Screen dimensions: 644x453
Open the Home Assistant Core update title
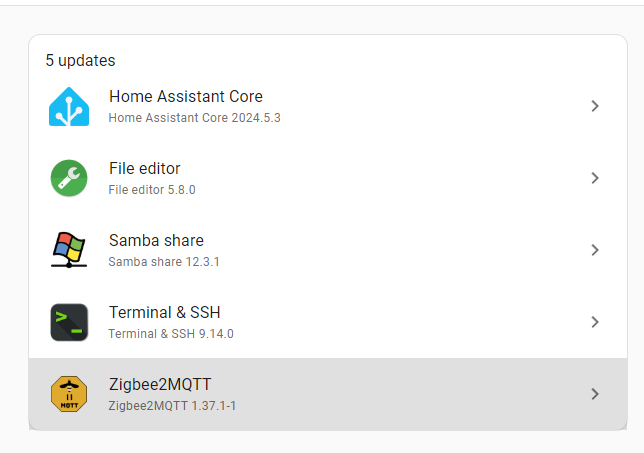[186, 97]
